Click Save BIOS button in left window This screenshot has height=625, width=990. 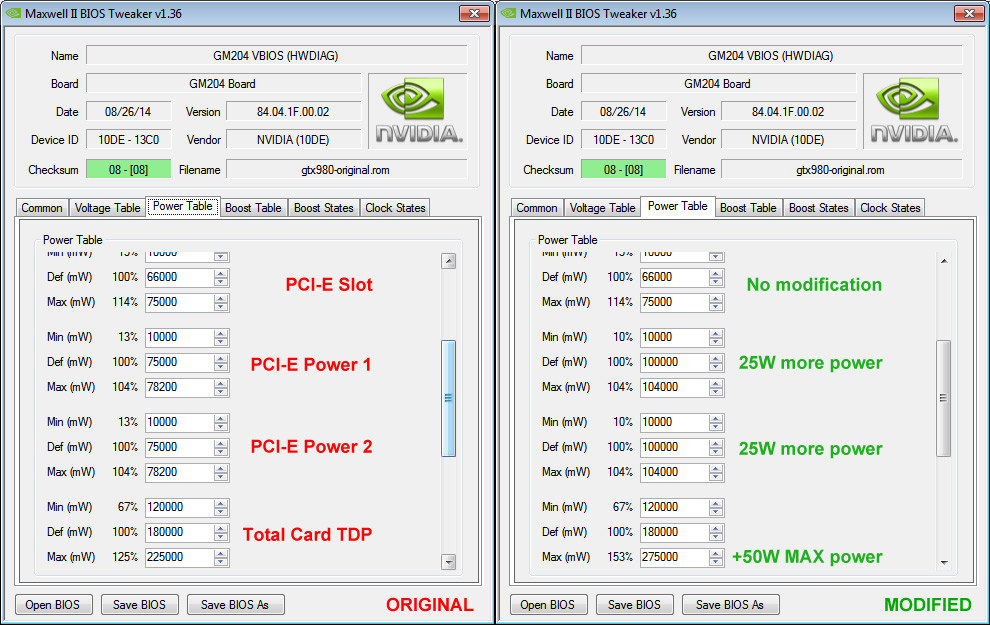[x=140, y=605]
